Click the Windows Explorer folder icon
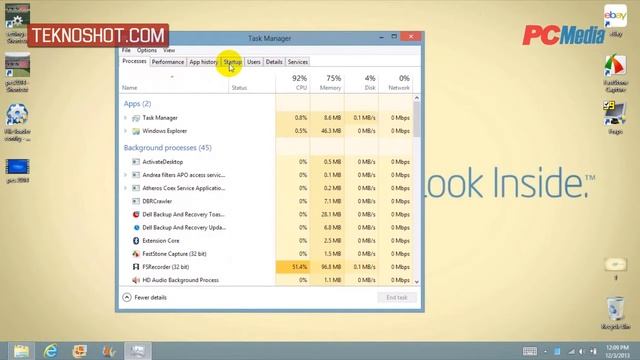 point(136,131)
